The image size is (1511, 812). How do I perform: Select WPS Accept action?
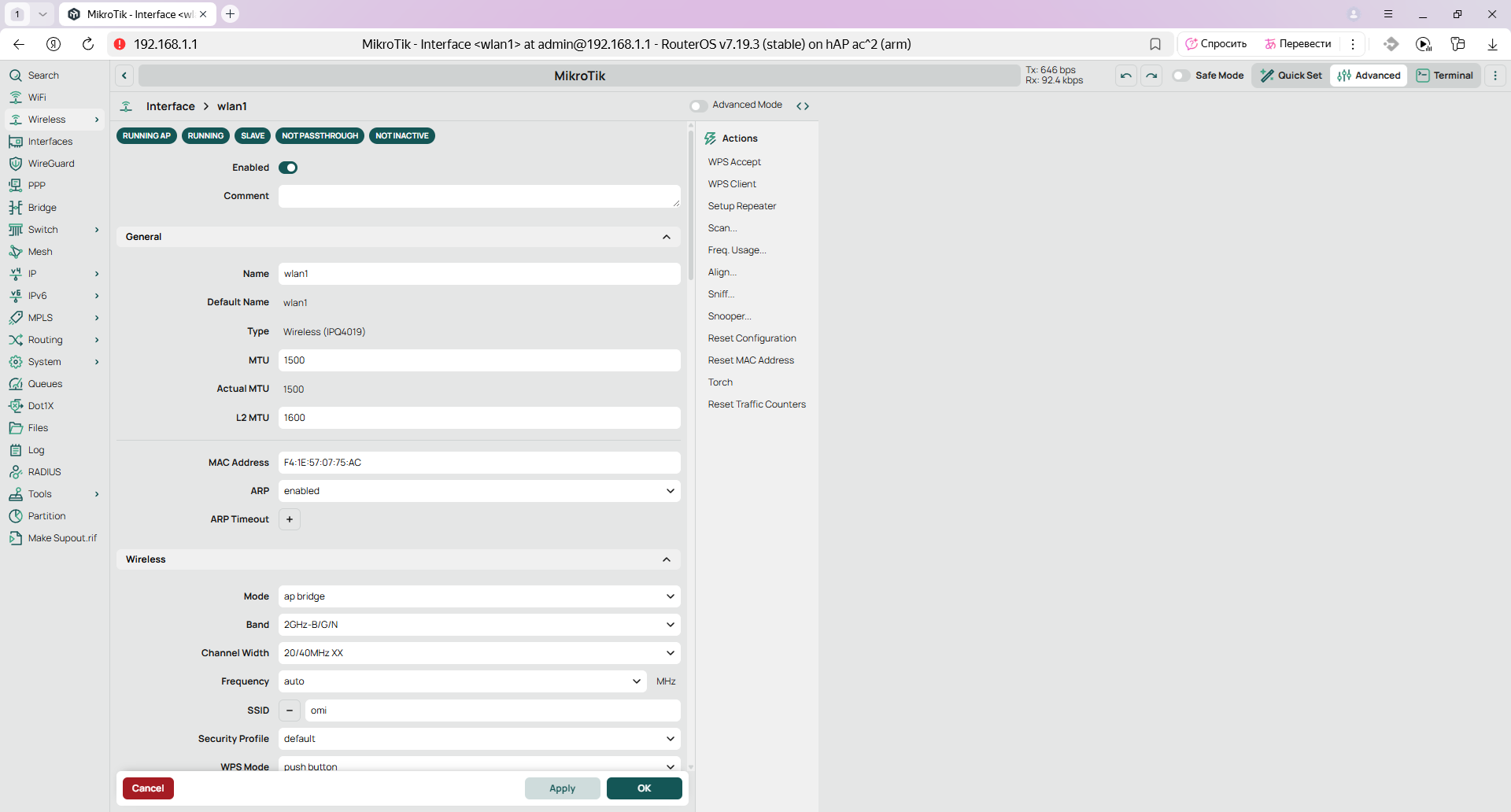click(734, 162)
